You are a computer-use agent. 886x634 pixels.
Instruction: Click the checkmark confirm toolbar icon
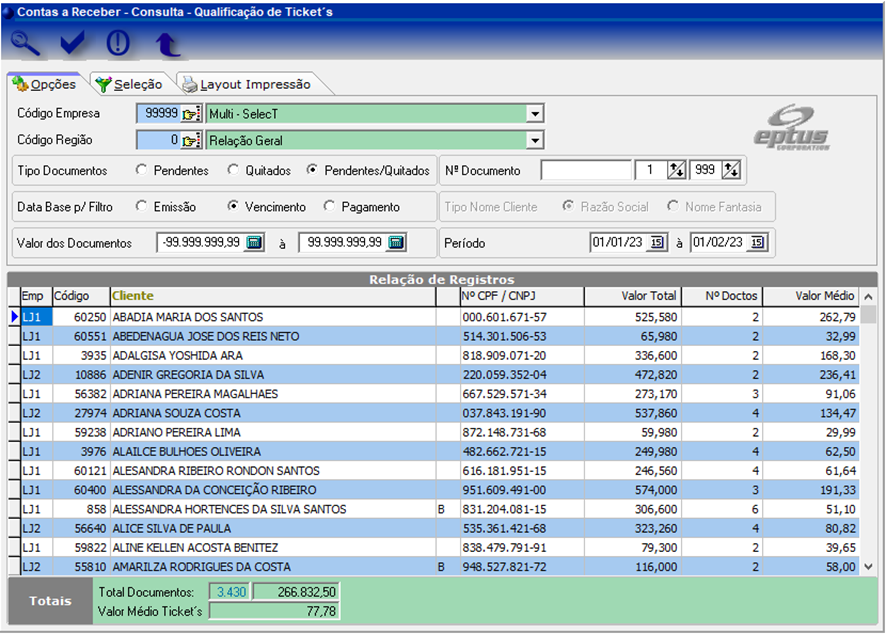tap(71, 43)
